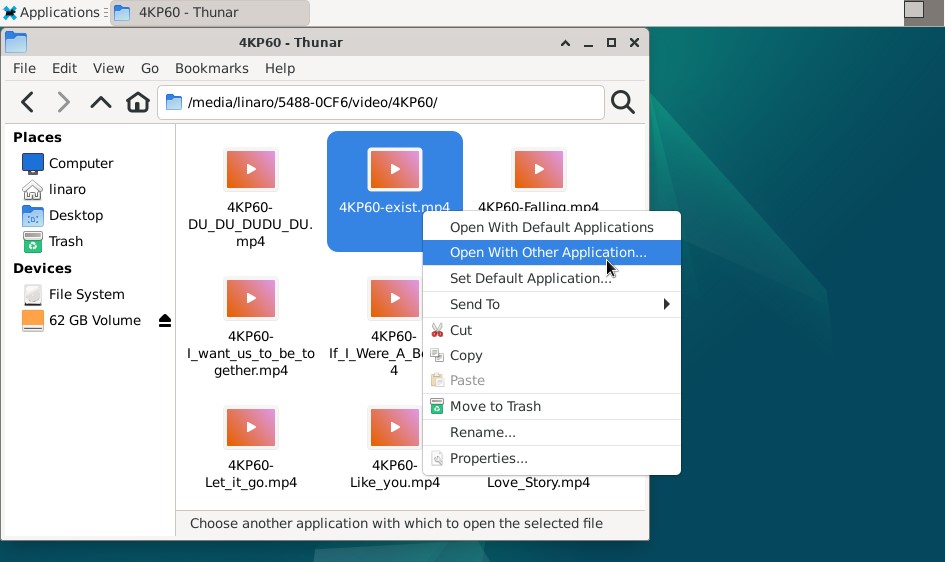Open the Go menu

[150, 68]
